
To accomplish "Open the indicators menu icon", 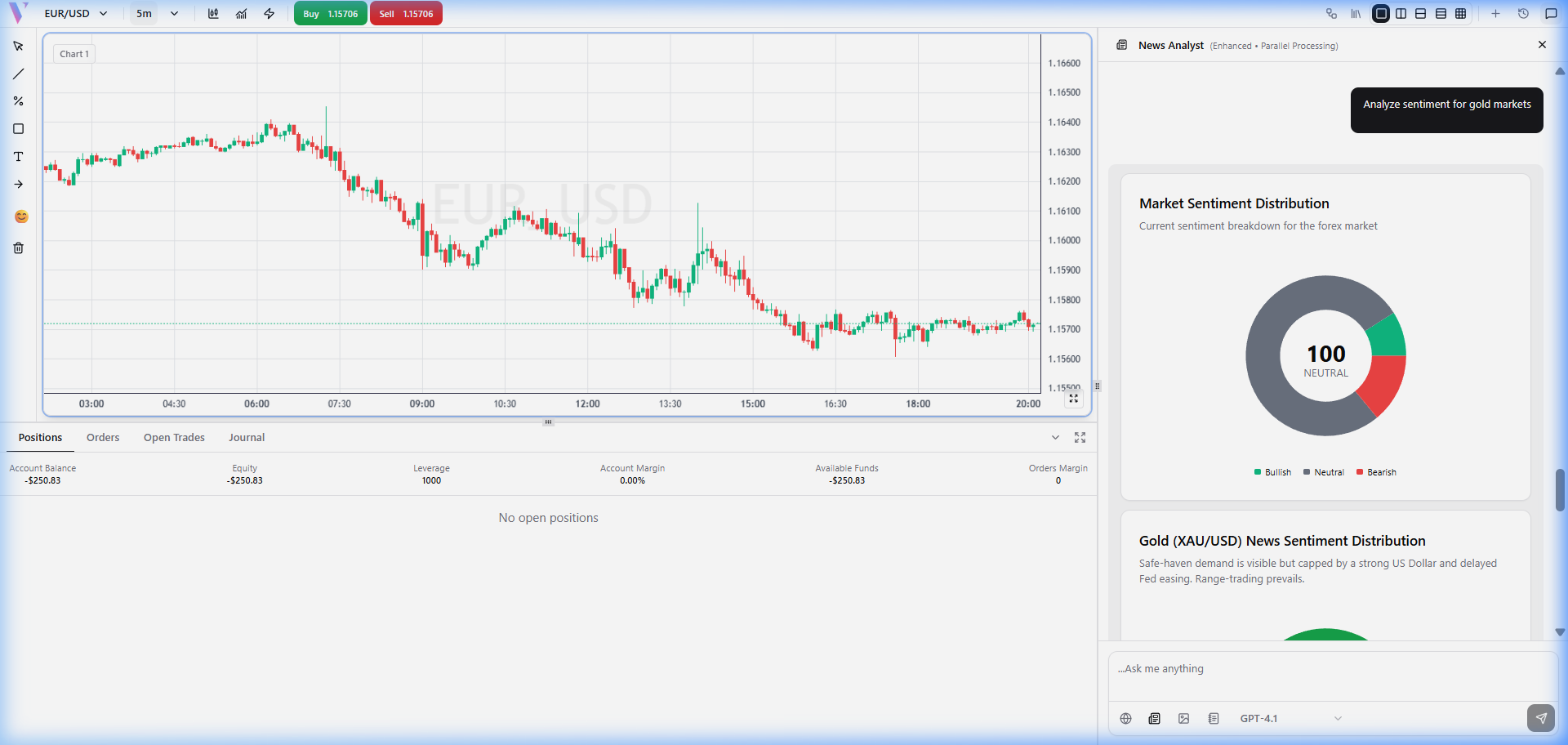I will (x=241, y=14).
